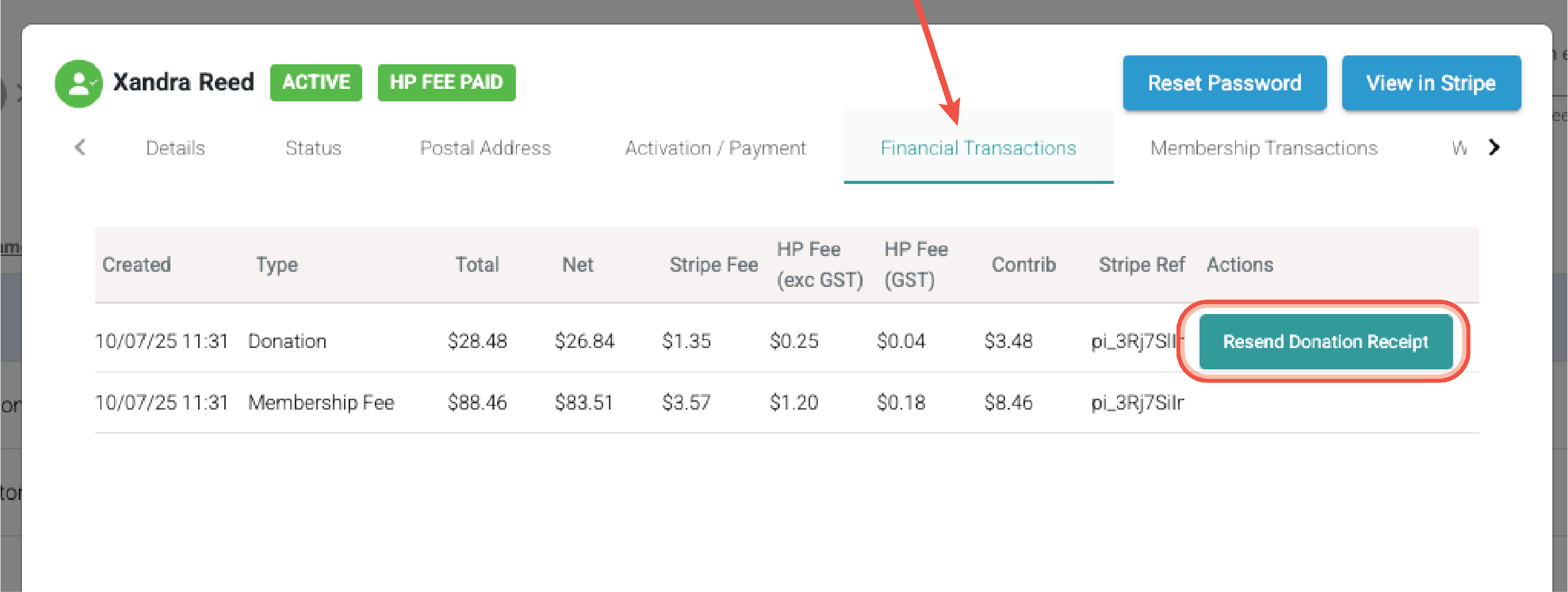The width and height of the screenshot is (1568, 592).
Task: Click the green user avatar icon
Action: pyautogui.click(x=78, y=84)
